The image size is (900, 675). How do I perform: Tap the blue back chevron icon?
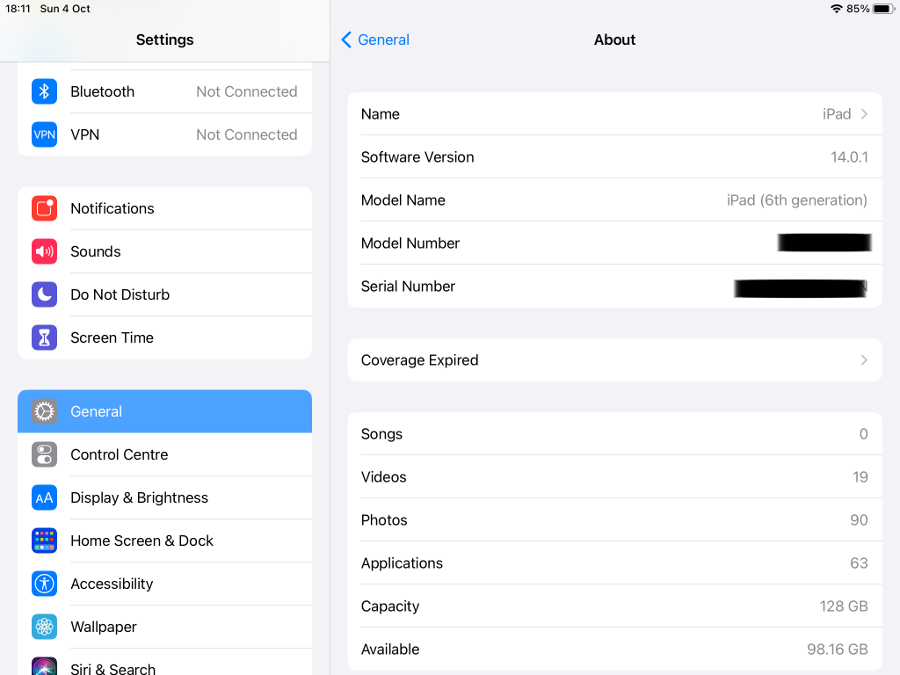[346, 40]
